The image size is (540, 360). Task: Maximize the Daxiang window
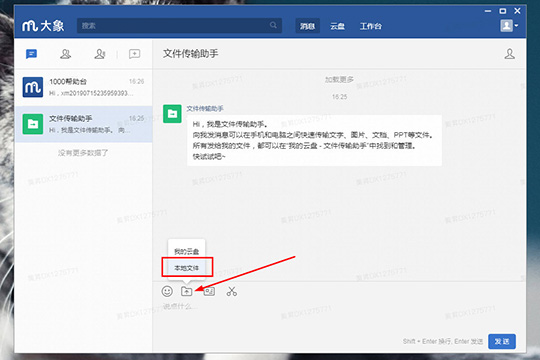tap(503, 11)
